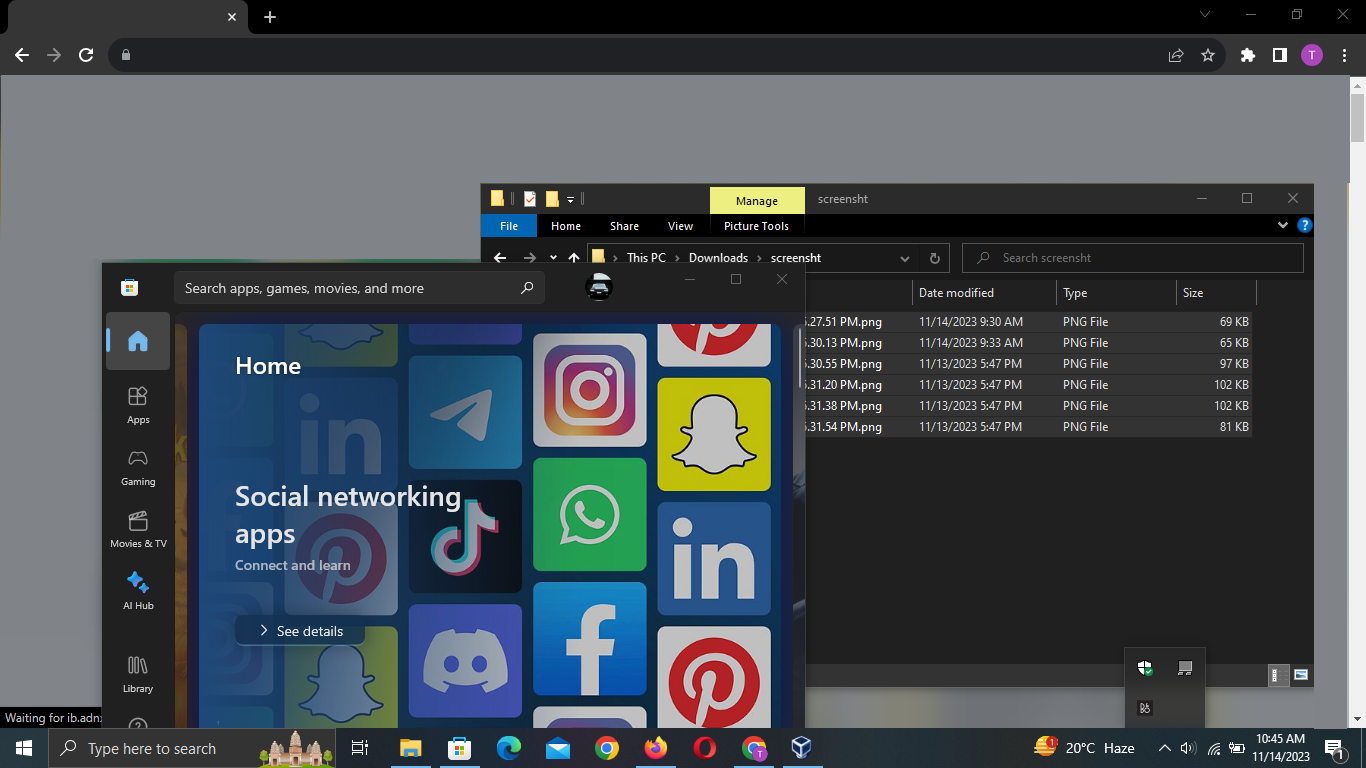Share this page from Chrome address bar
Image resolution: width=1366 pixels, height=768 pixels.
[1176, 55]
